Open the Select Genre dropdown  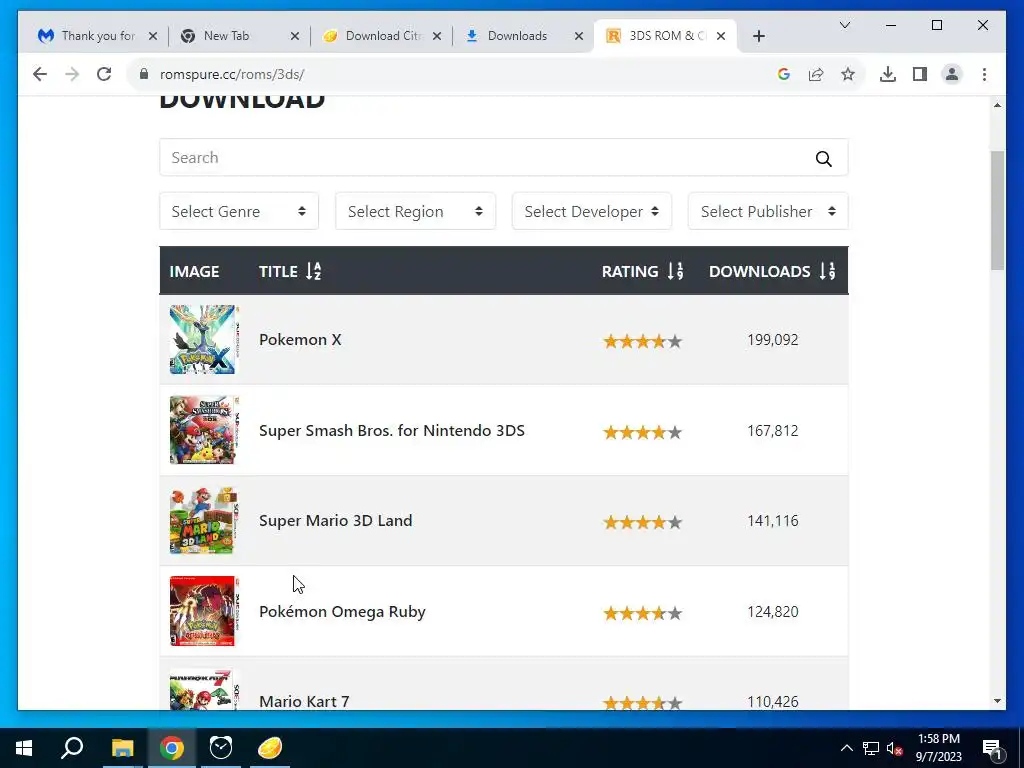pos(239,211)
